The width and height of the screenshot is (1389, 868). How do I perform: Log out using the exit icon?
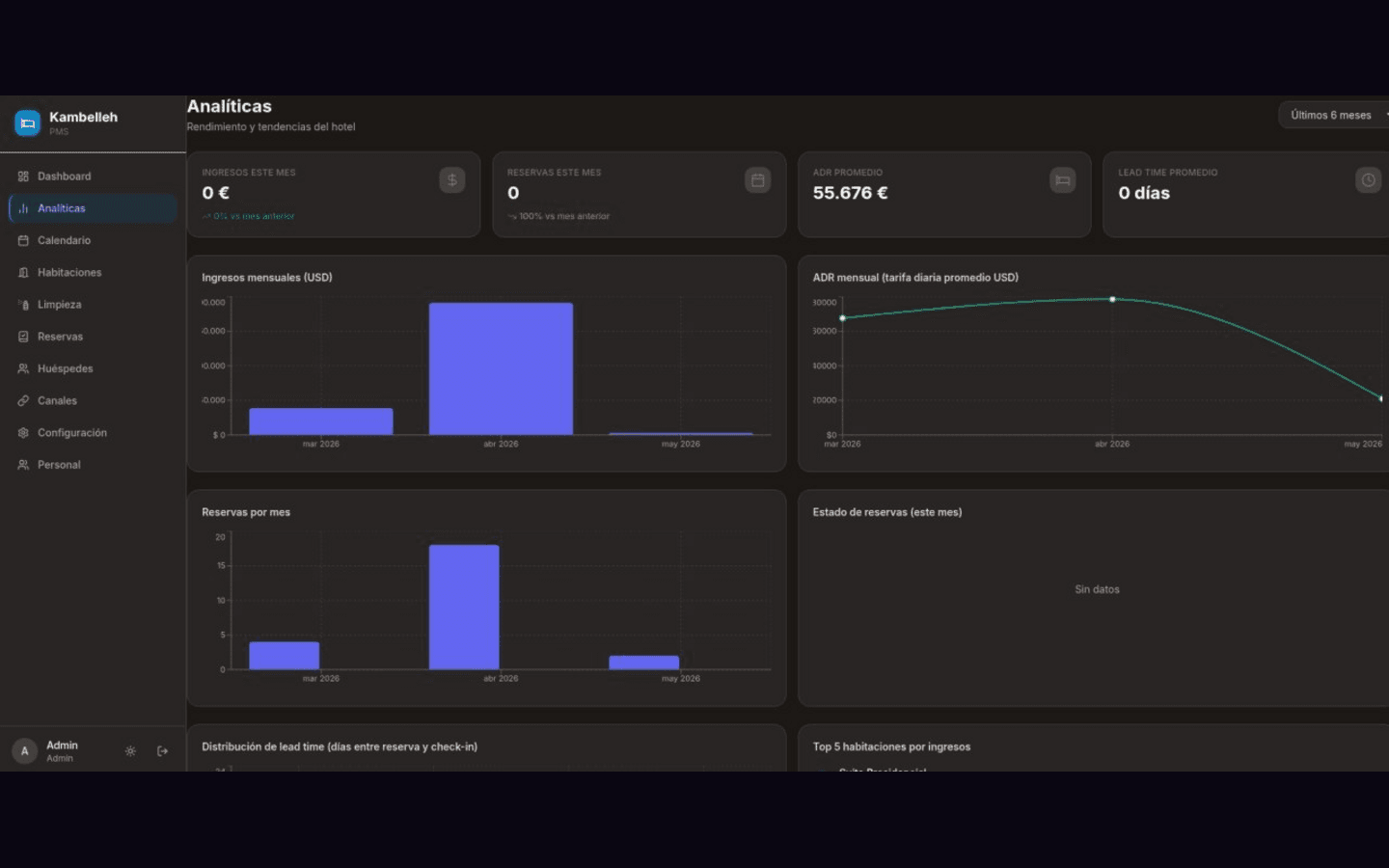(162, 751)
